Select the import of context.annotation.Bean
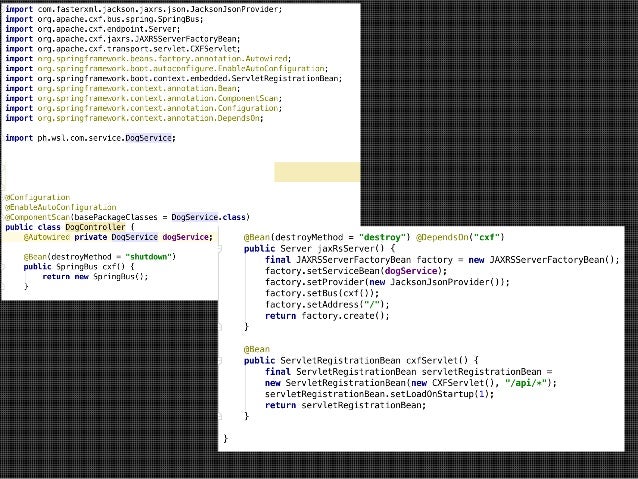 [x=122, y=88]
